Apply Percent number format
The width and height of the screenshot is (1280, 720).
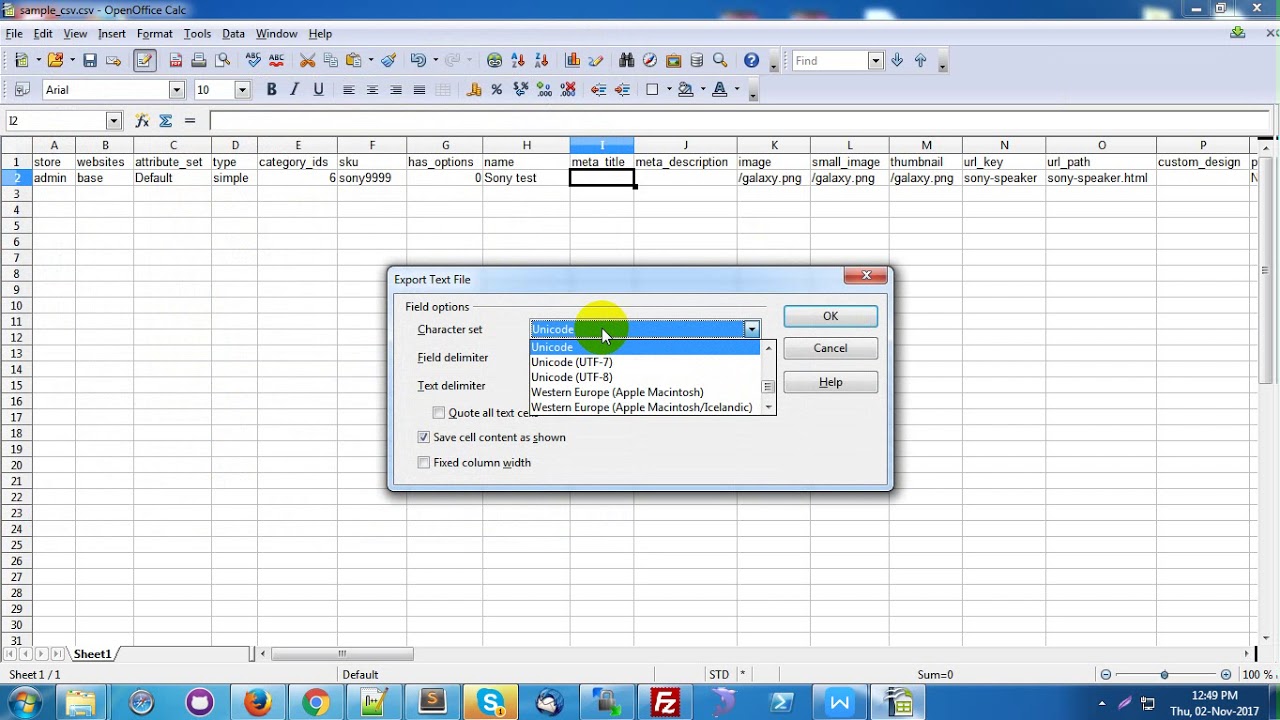pyautogui.click(x=496, y=90)
